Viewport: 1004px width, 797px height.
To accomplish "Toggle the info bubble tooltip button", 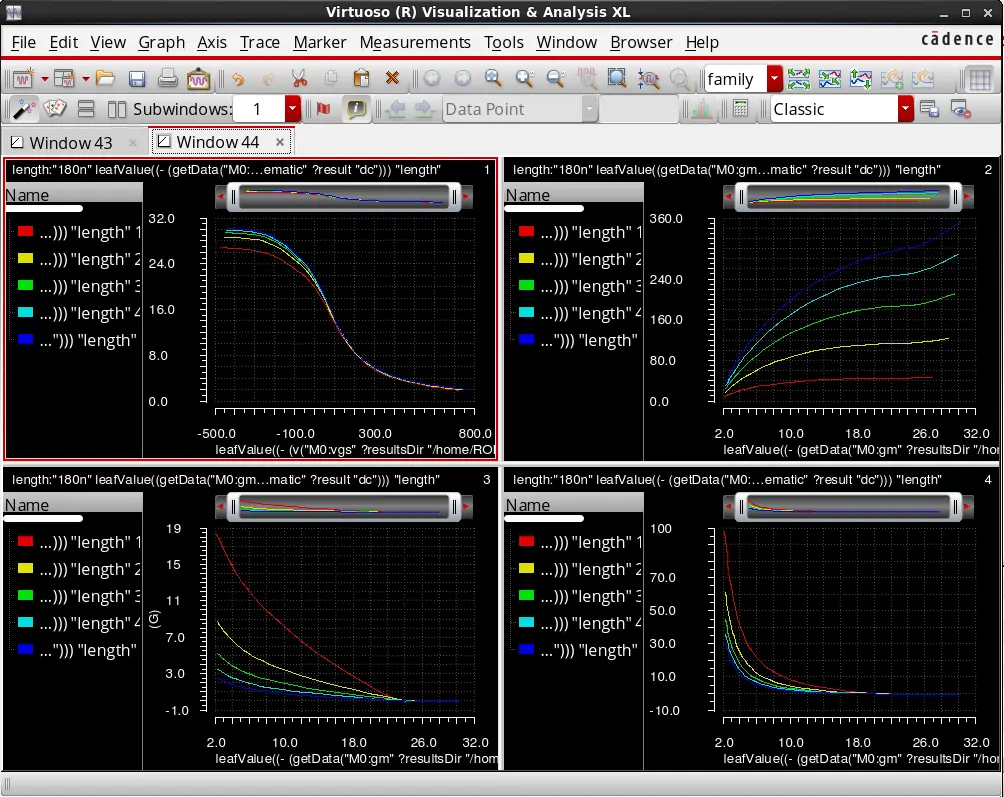I will click(x=356, y=109).
